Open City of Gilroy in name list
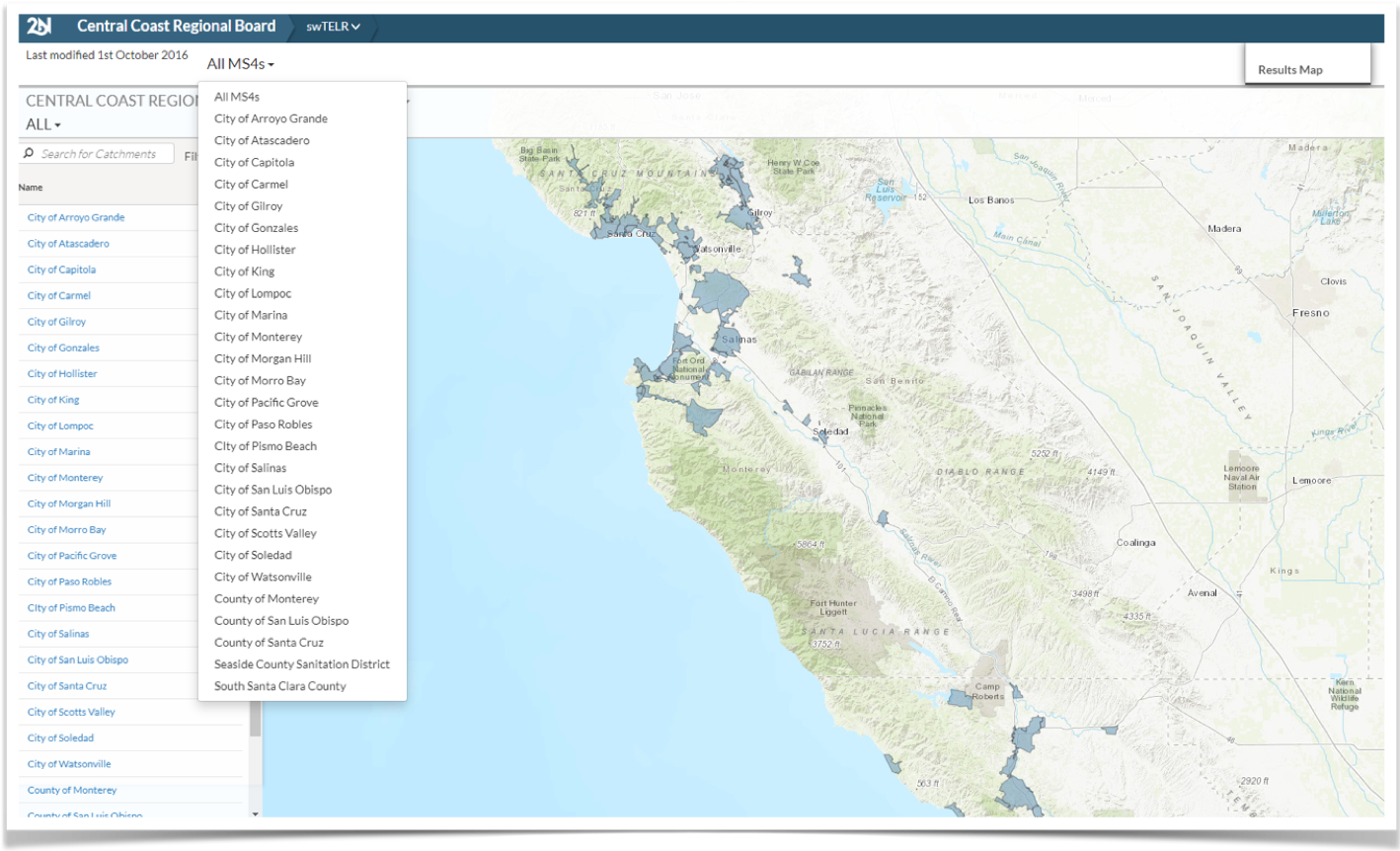 click(56, 322)
